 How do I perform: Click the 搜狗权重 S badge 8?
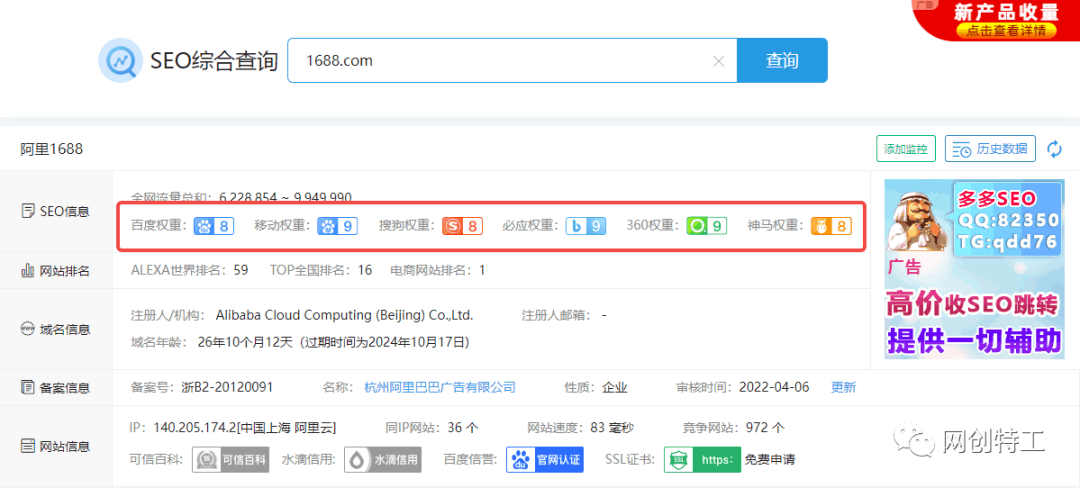[x=462, y=226]
